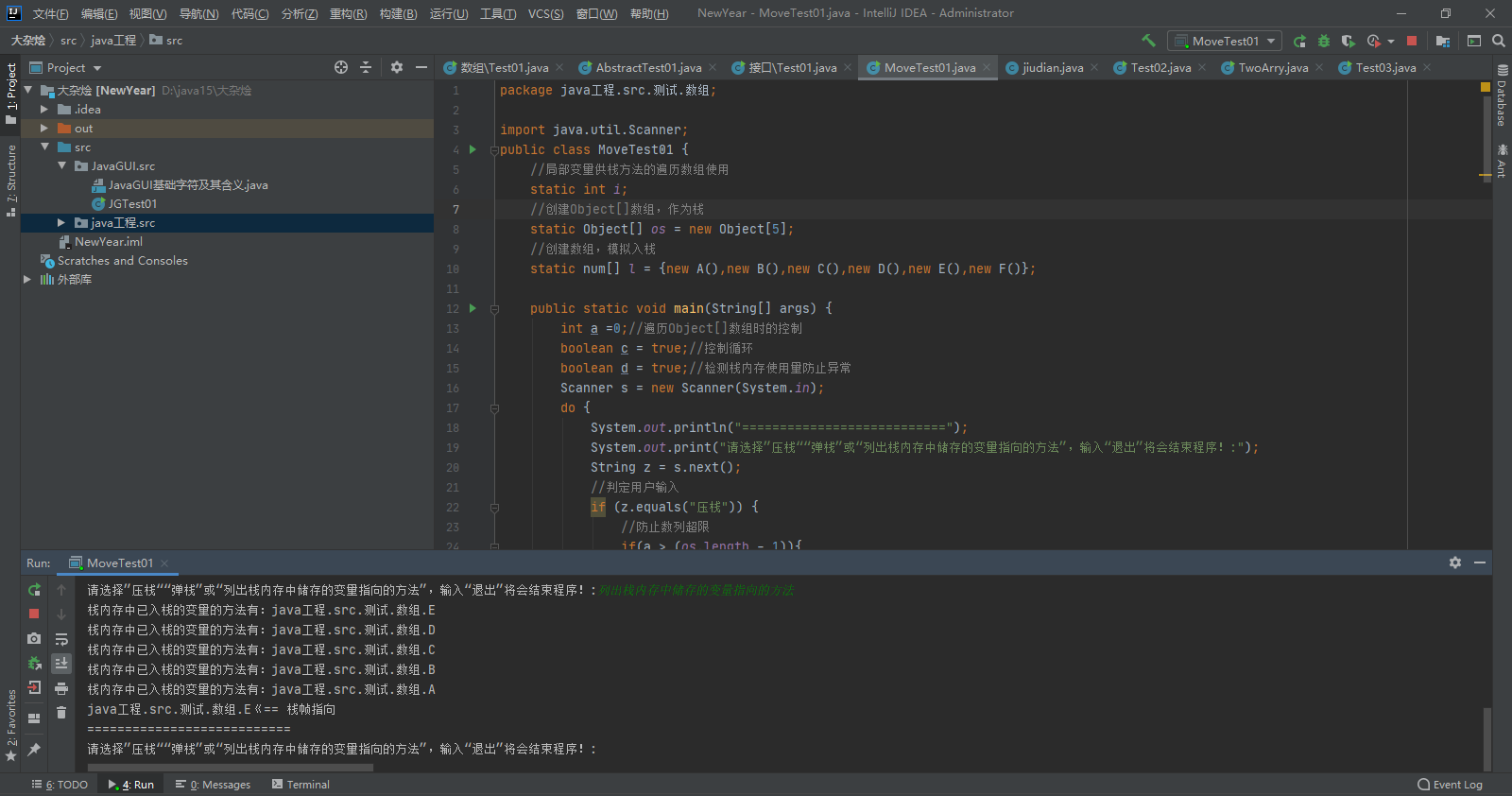The width and height of the screenshot is (1512, 796).
Task: Expand the java工程.src module node
Action: coord(61,223)
